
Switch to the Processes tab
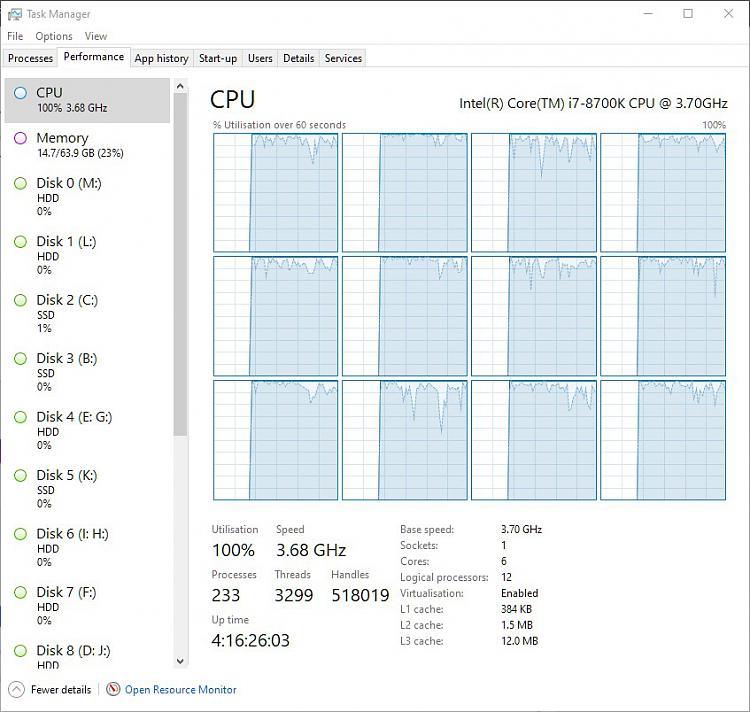pyautogui.click(x=30, y=58)
